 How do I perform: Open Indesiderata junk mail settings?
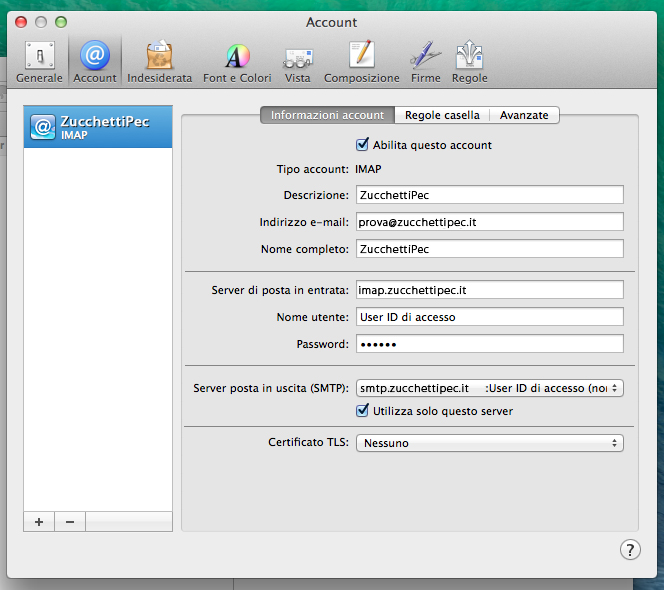click(160, 62)
